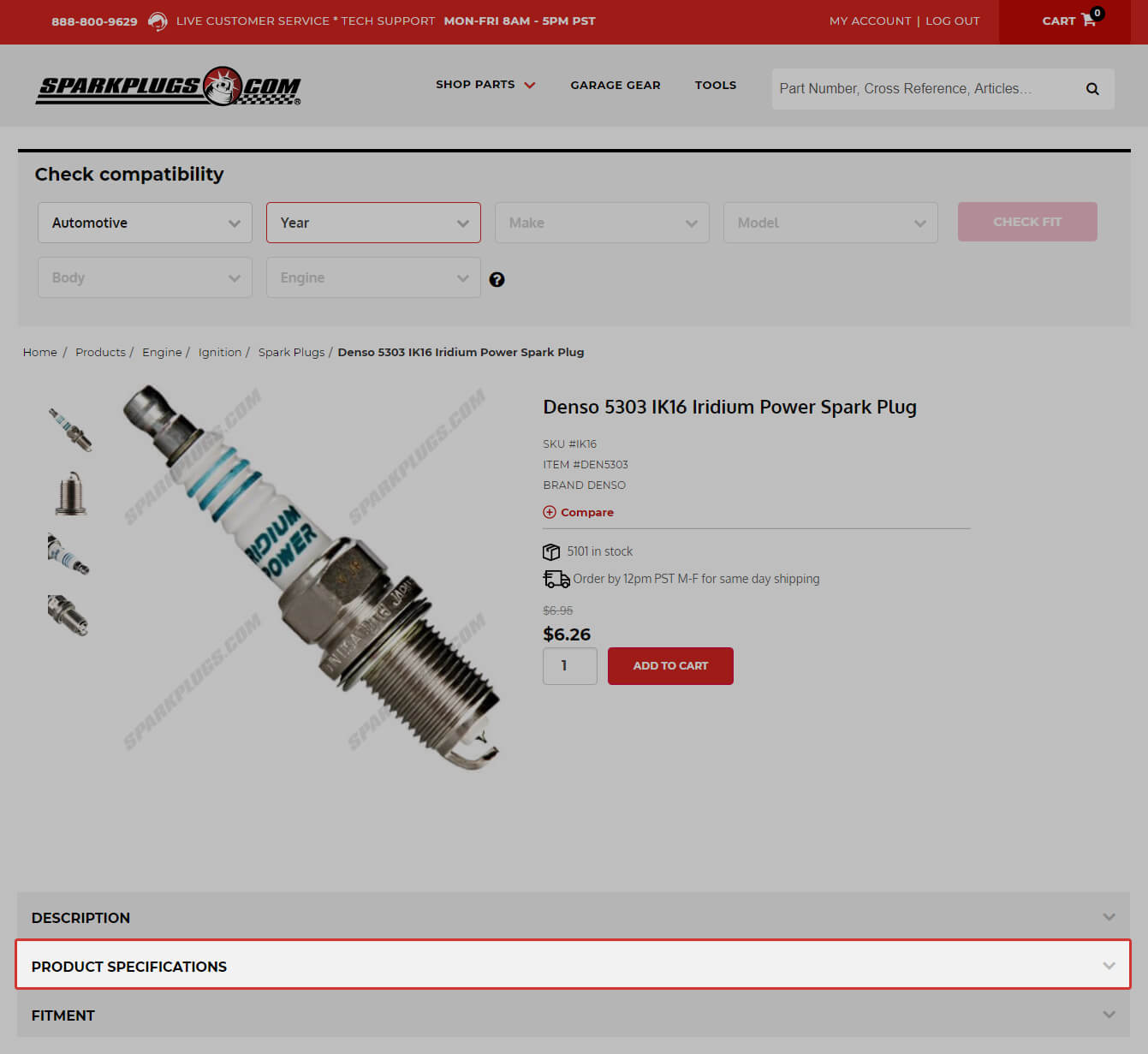Click the ITEM #DEN5303 text
The image size is (1148, 1054).
click(586, 464)
